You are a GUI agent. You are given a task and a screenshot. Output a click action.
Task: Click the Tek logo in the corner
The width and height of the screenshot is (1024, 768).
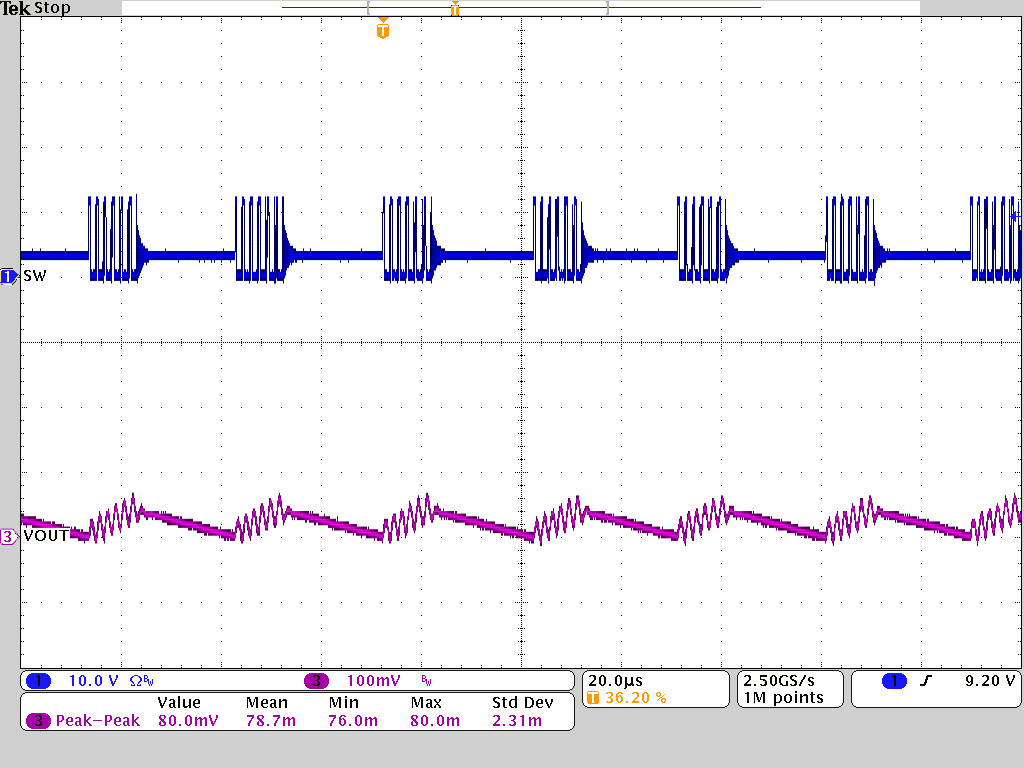(x=16, y=8)
